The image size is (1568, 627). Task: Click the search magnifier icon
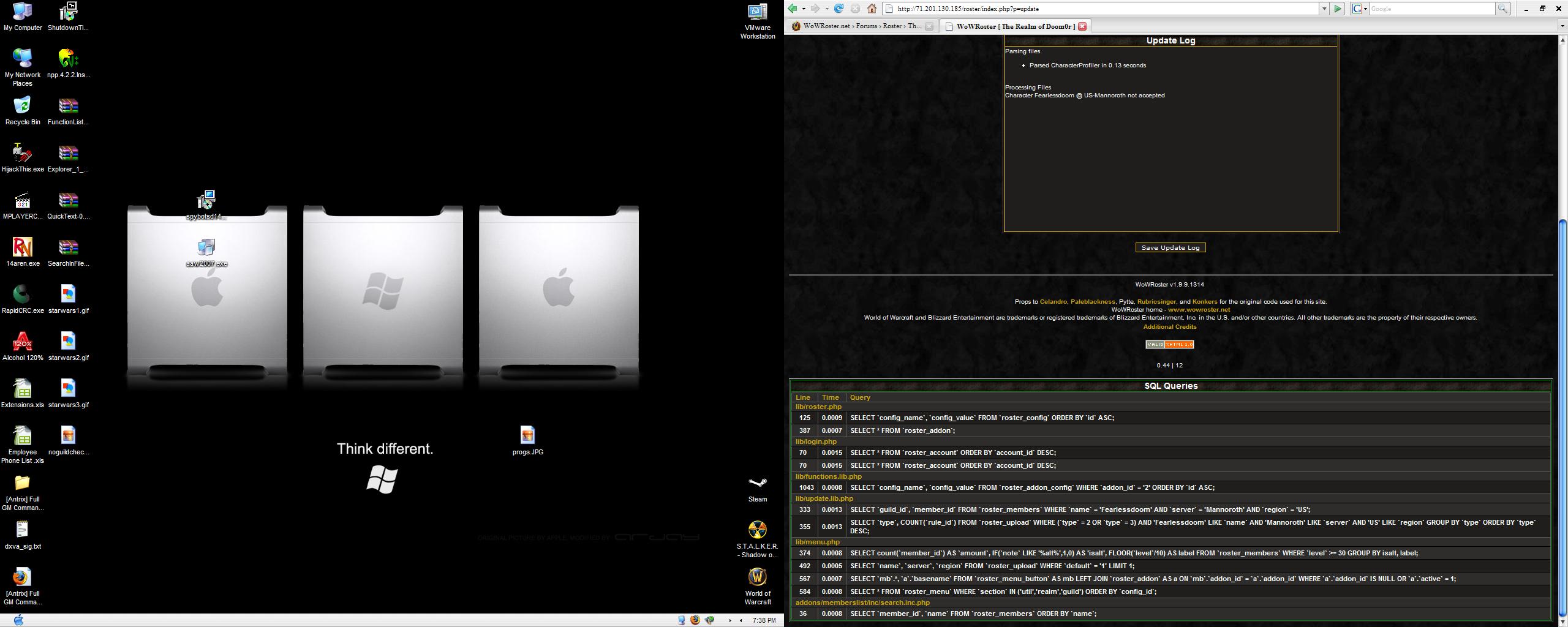click(x=1502, y=9)
